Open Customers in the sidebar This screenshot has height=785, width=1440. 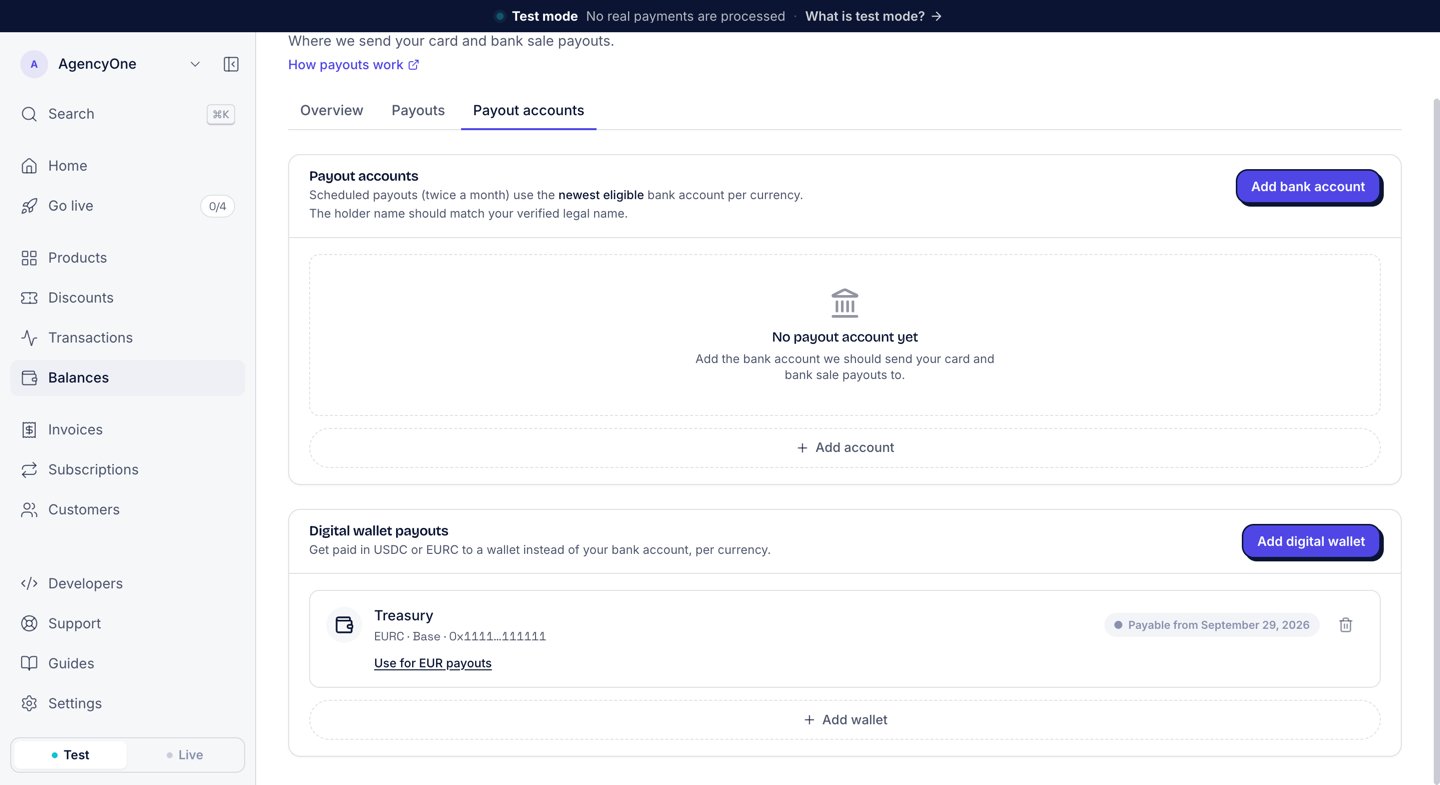[x=127, y=510]
